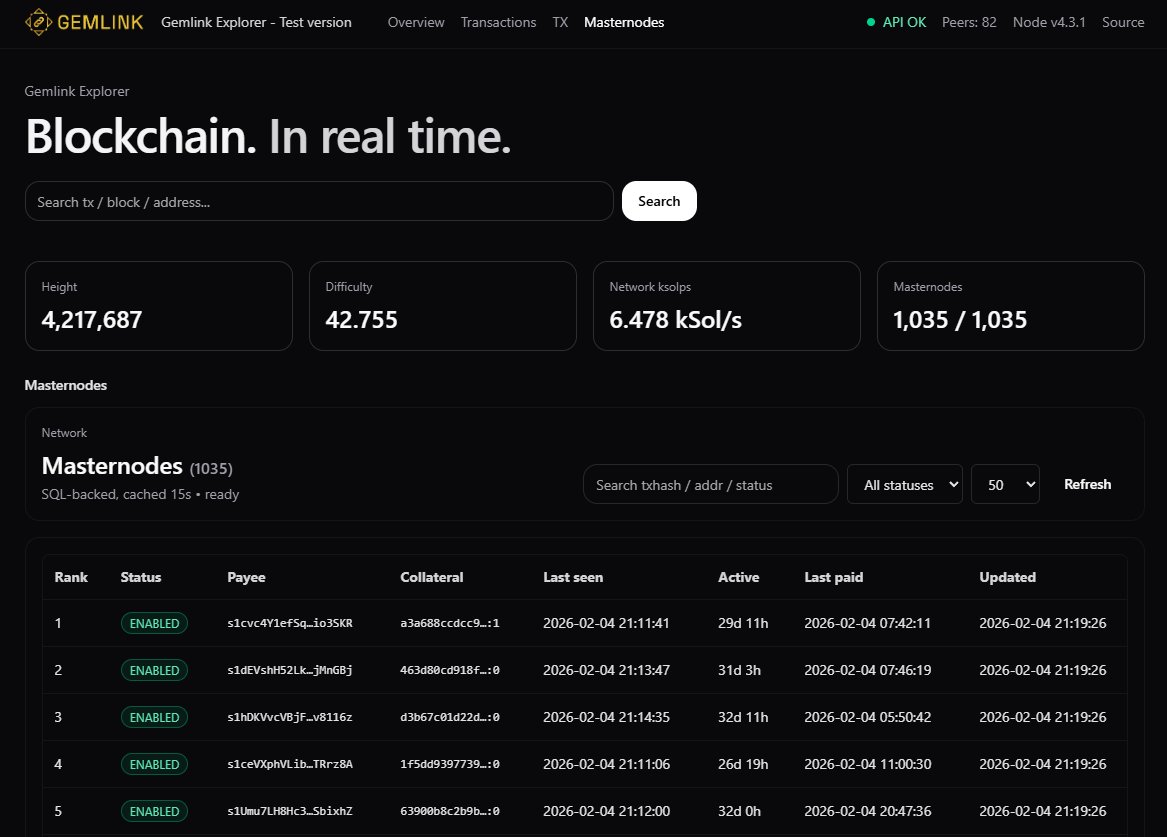Click the ENABLED badge on rank 1 row
This screenshot has height=837, width=1167.
tap(154, 623)
